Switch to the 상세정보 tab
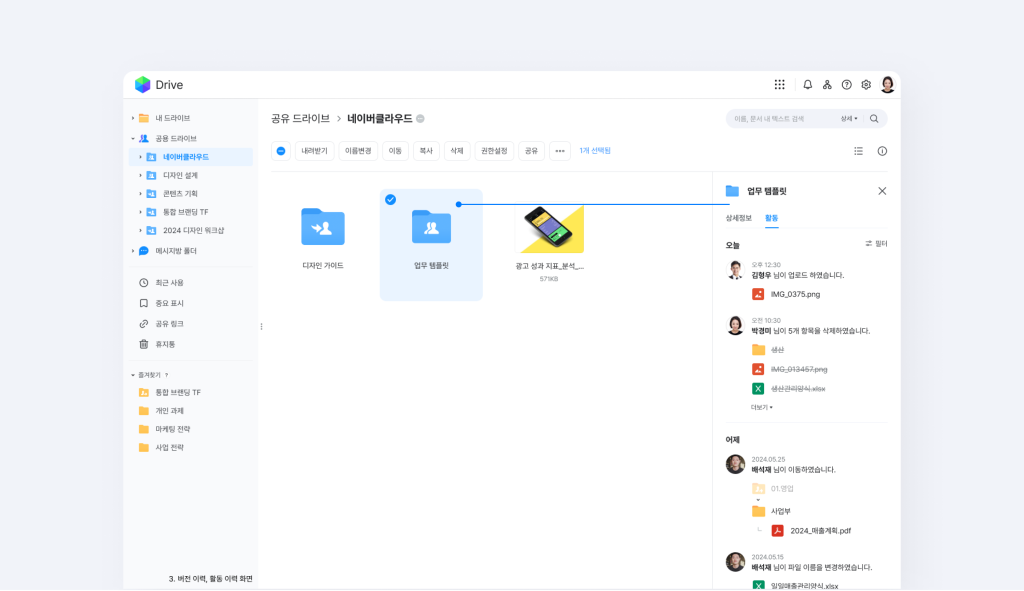1024x591 pixels. (738, 216)
